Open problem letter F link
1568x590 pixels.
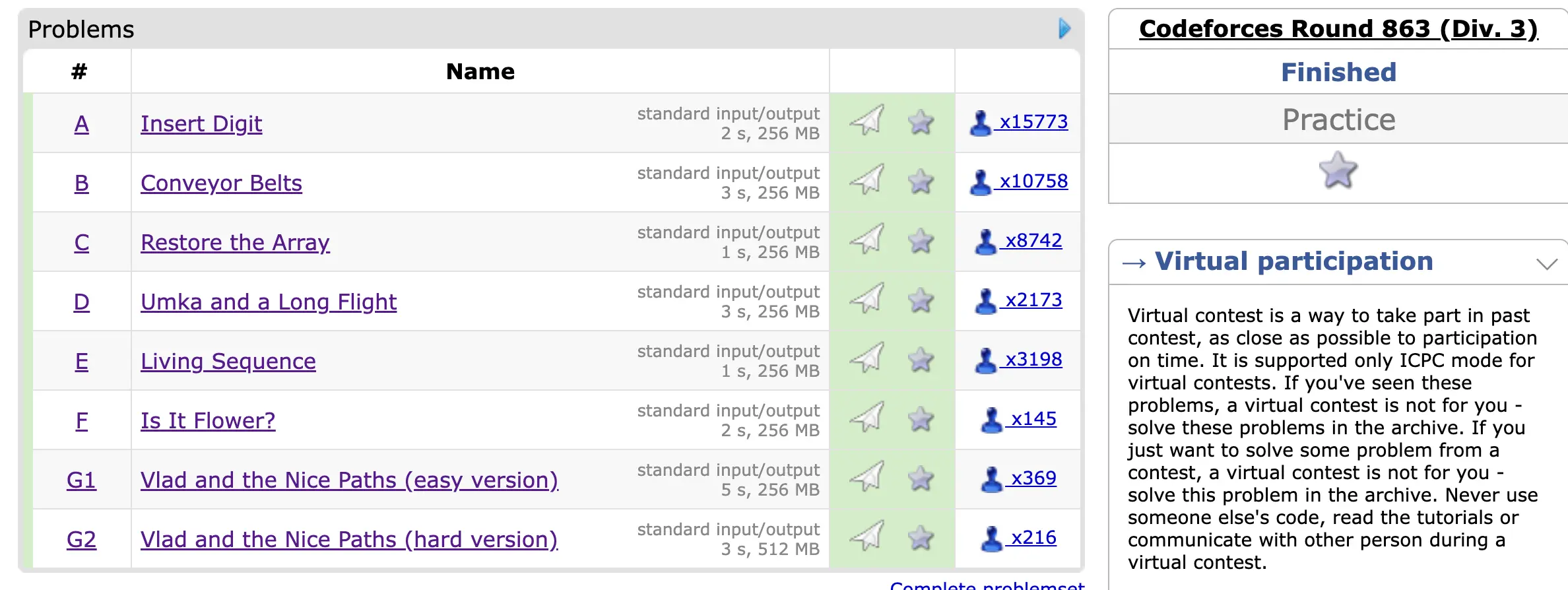[81, 420]
